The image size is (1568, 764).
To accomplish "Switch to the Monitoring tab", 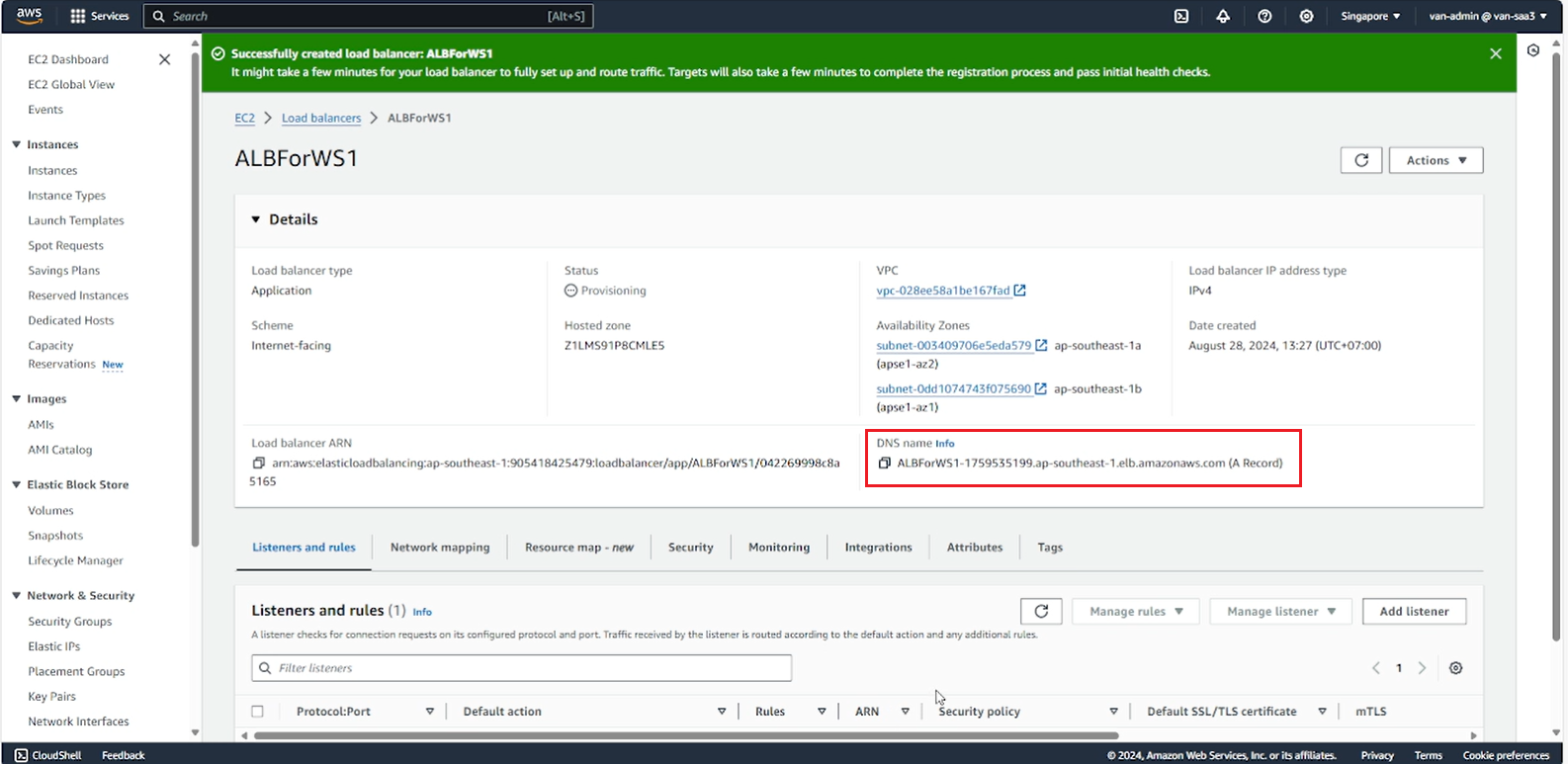I will 779,548.
